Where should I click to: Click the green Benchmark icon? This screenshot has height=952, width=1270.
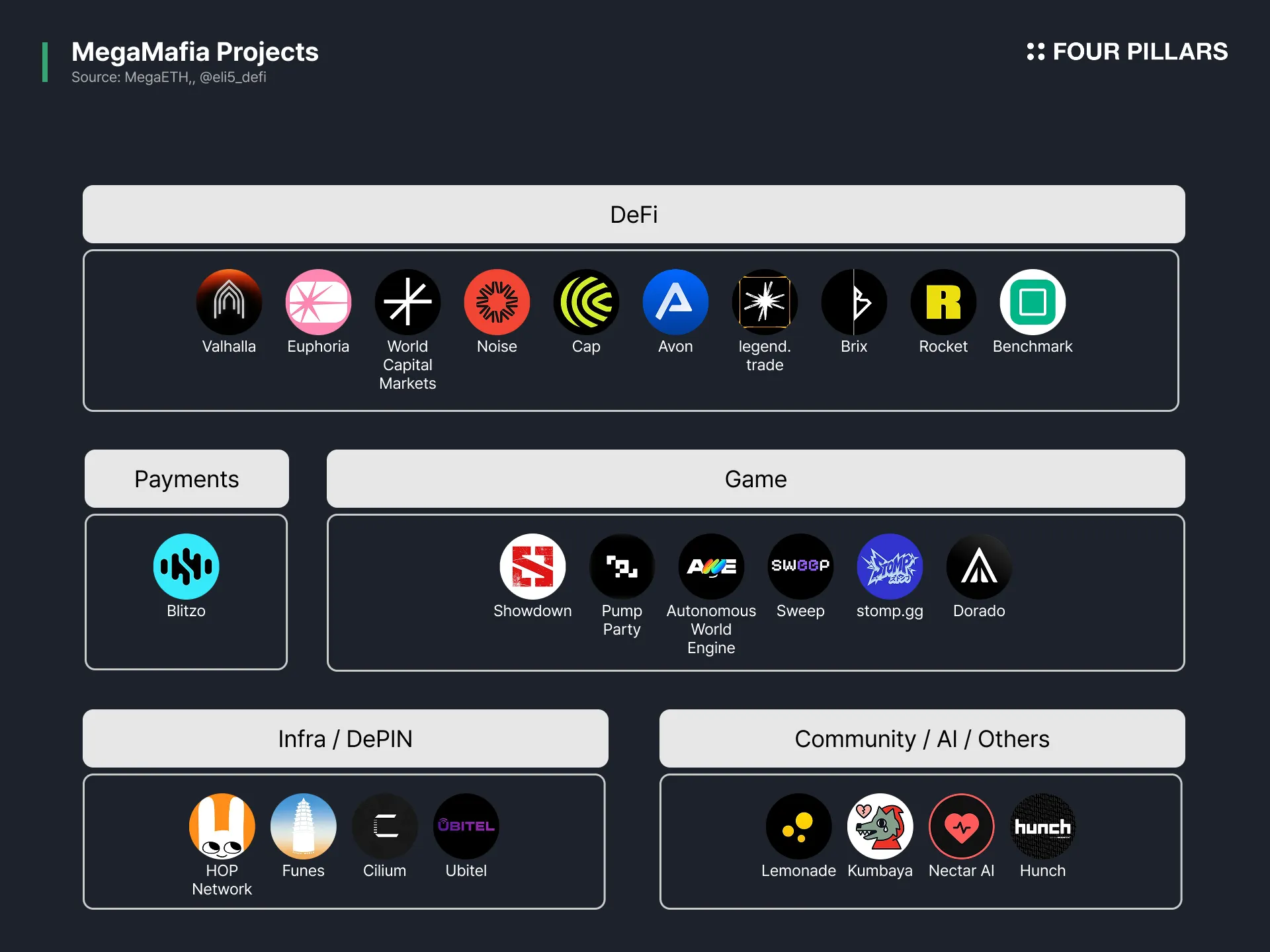(1033, 302)
